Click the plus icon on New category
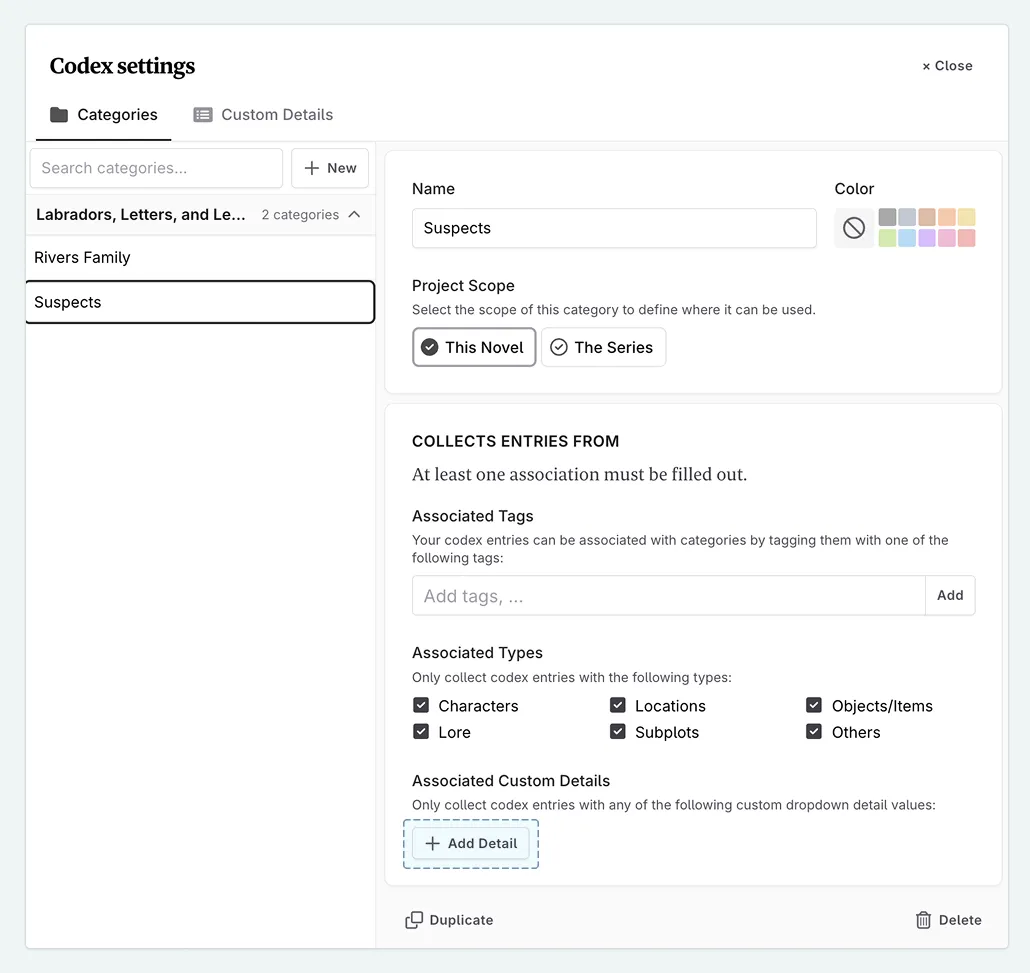Image resolution: width=1030 pixels, height=973 pixels. 312,168
